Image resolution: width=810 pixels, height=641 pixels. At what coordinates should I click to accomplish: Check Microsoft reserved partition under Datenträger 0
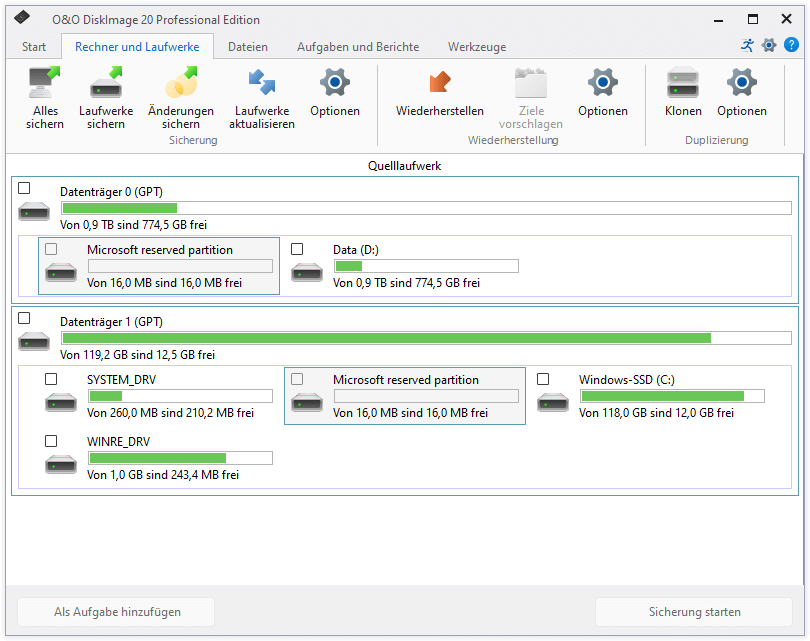pos(51,249)
